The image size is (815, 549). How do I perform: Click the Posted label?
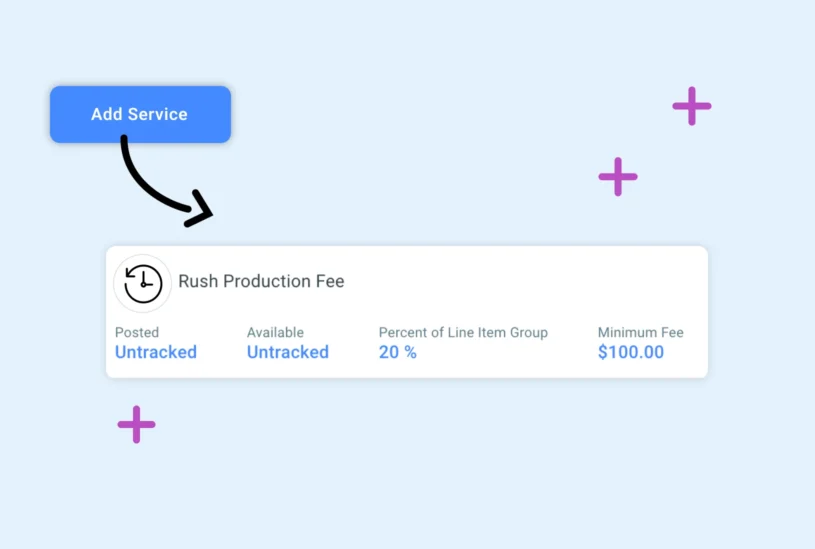click(x=137, y=332)
